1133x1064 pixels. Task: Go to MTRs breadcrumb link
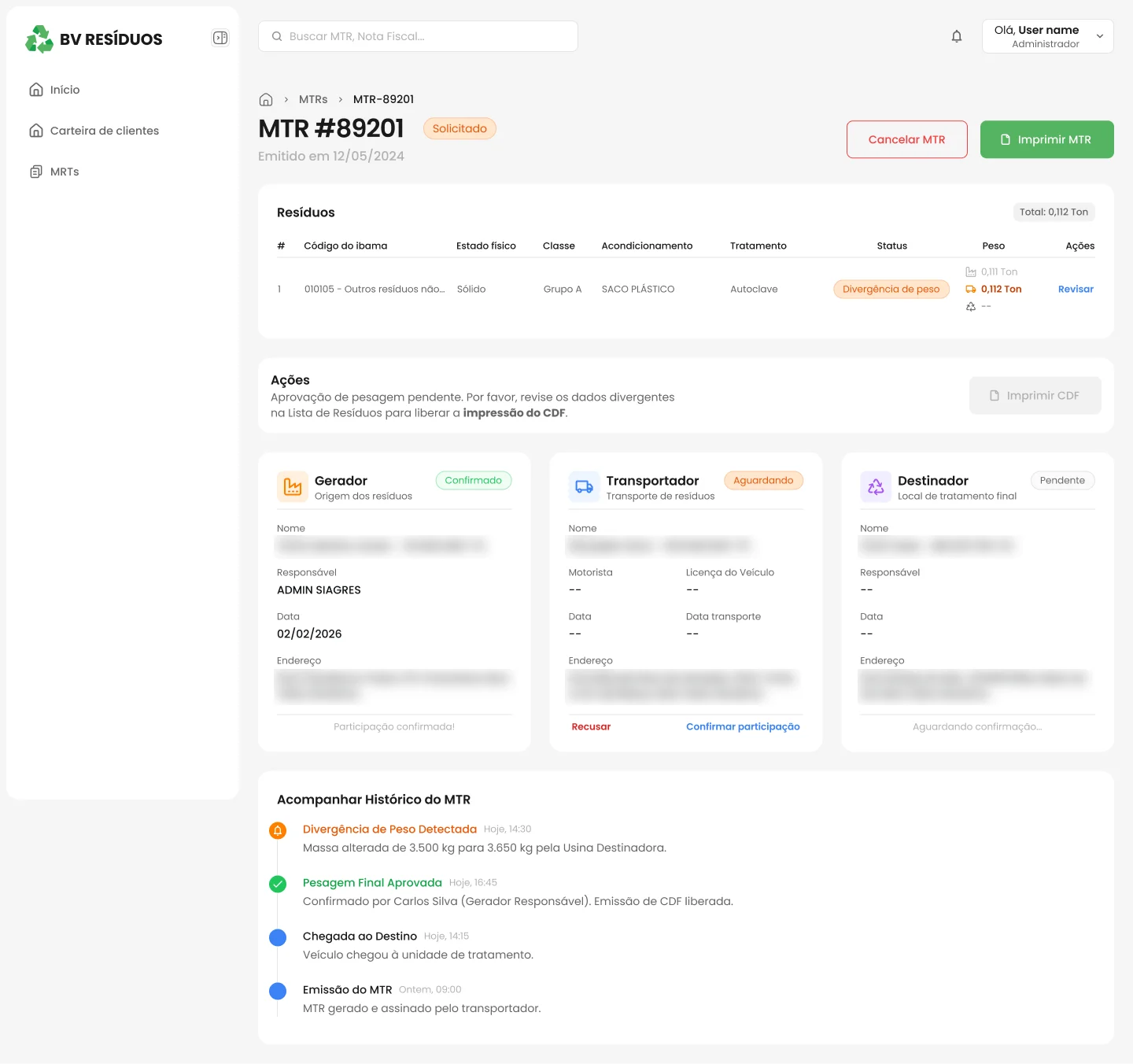pos(313,99)
